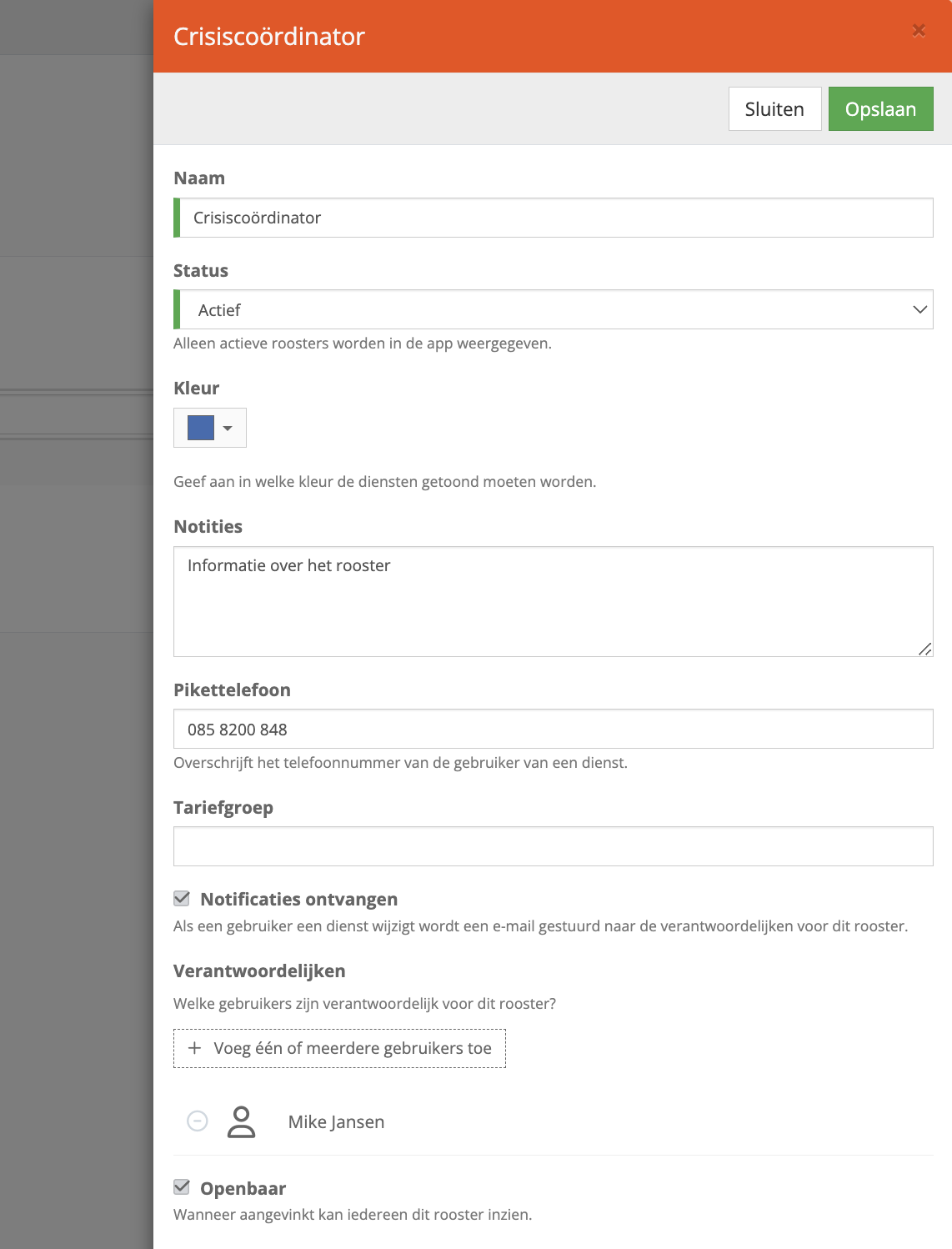Viewport: 952px width, 1249px height.
Task: Focus the Naam input field
Action: pos(554,218)
